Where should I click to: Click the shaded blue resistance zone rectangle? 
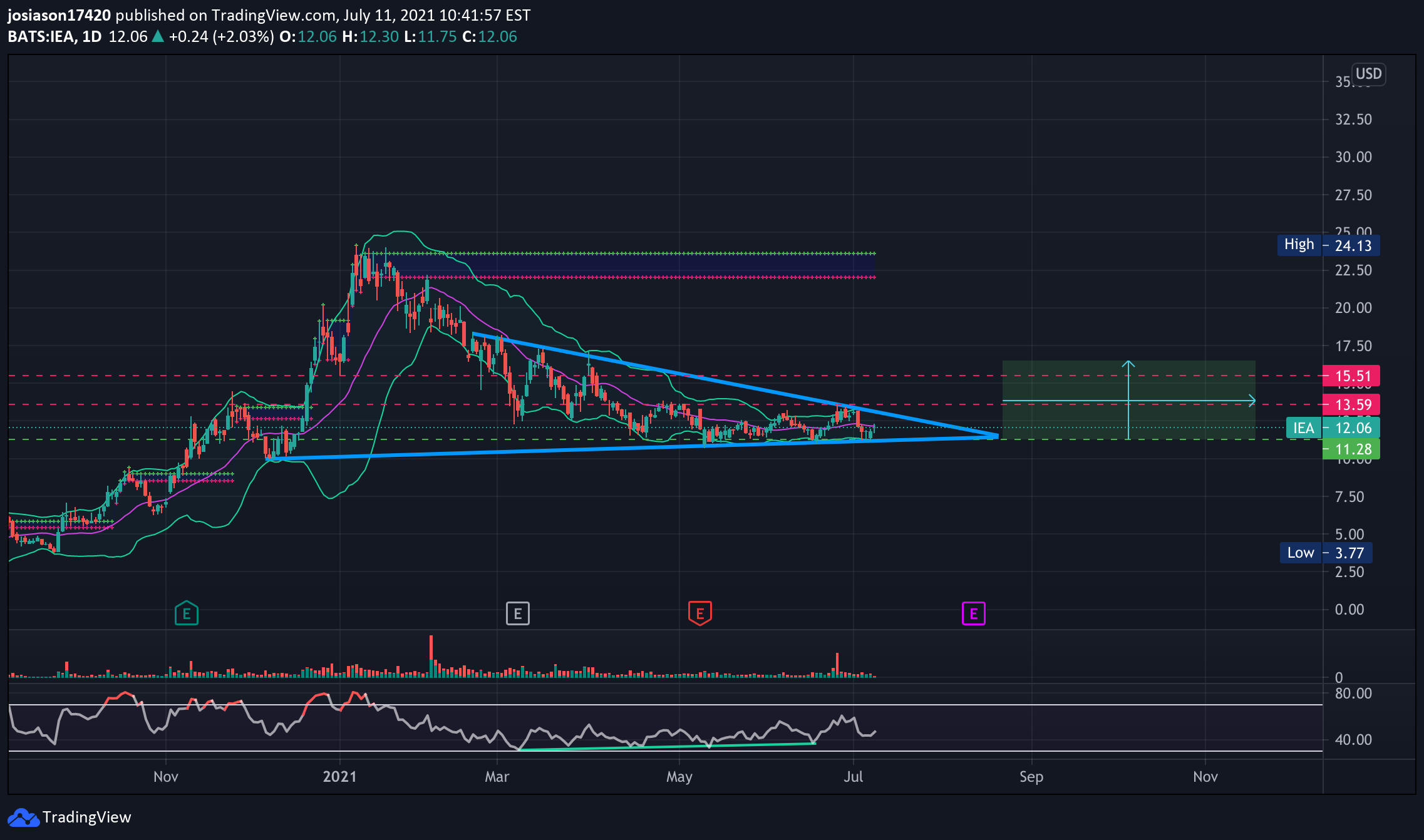(x=629, y=265)
